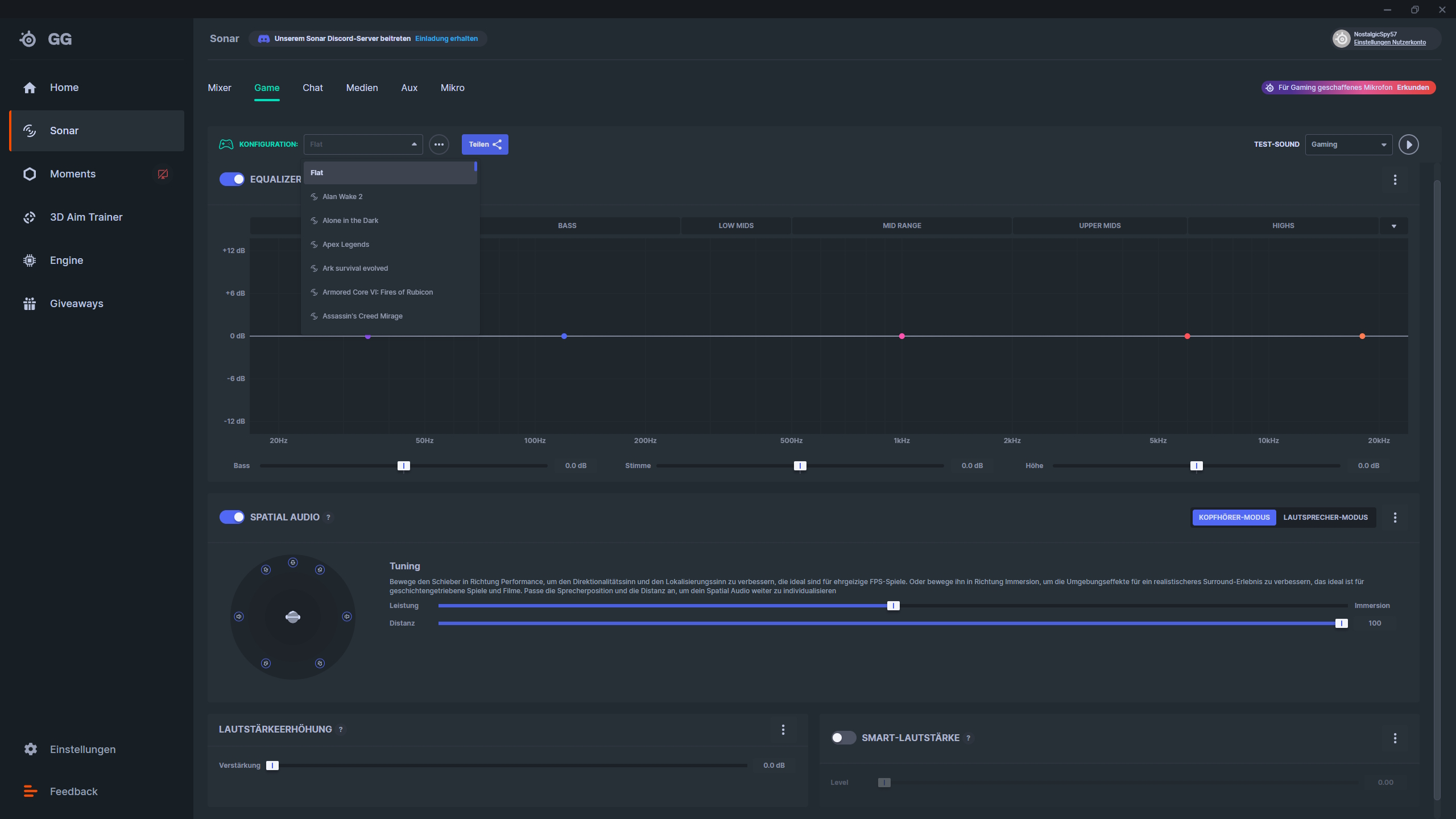Screen dimensions: 1456x819
Task: Open Engine section in sidebar
Action: pyautogui.click(x=67, y=260)
